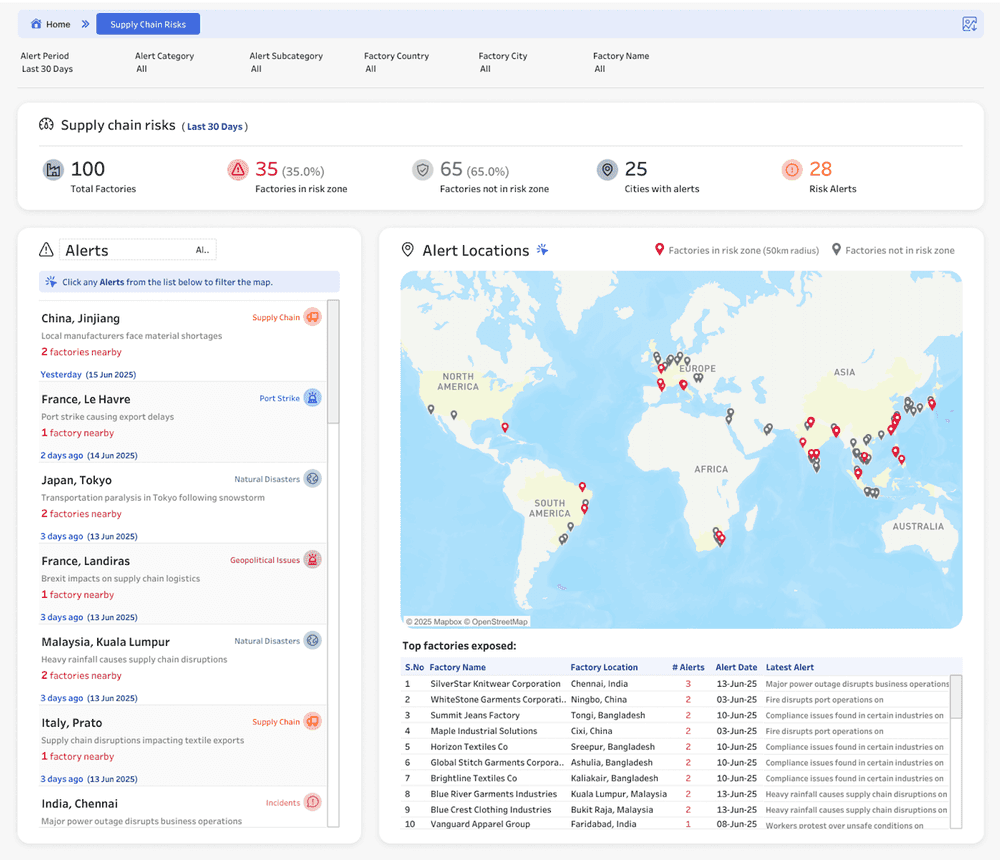Click the location pin icon near 25
This screenshot has height=860, width=1000.
coord(607,170)
